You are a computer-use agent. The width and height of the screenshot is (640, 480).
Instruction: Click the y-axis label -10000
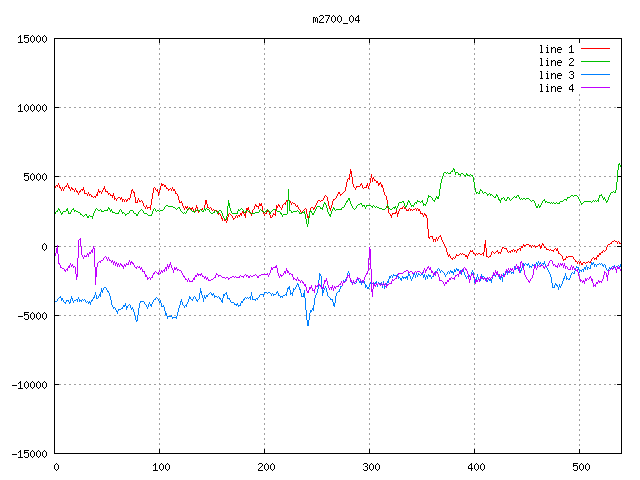point(30,385)
